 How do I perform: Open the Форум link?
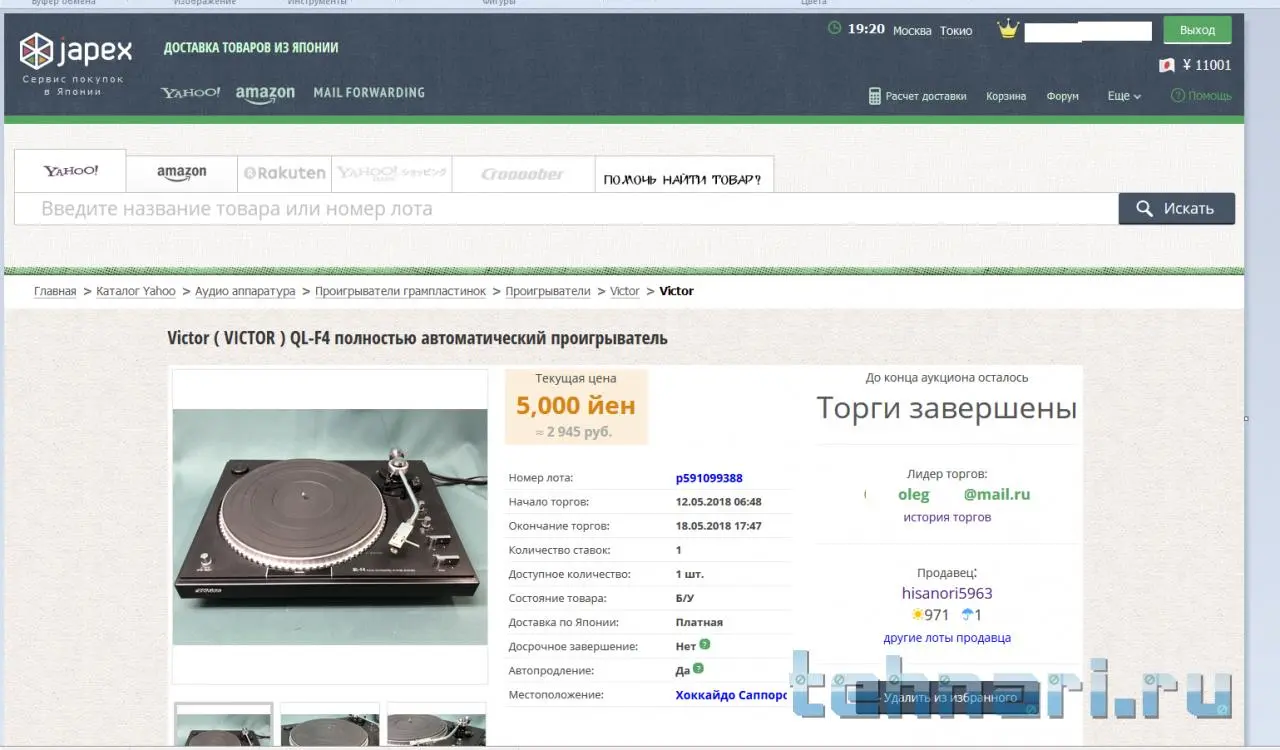[x=1062, y=96]
